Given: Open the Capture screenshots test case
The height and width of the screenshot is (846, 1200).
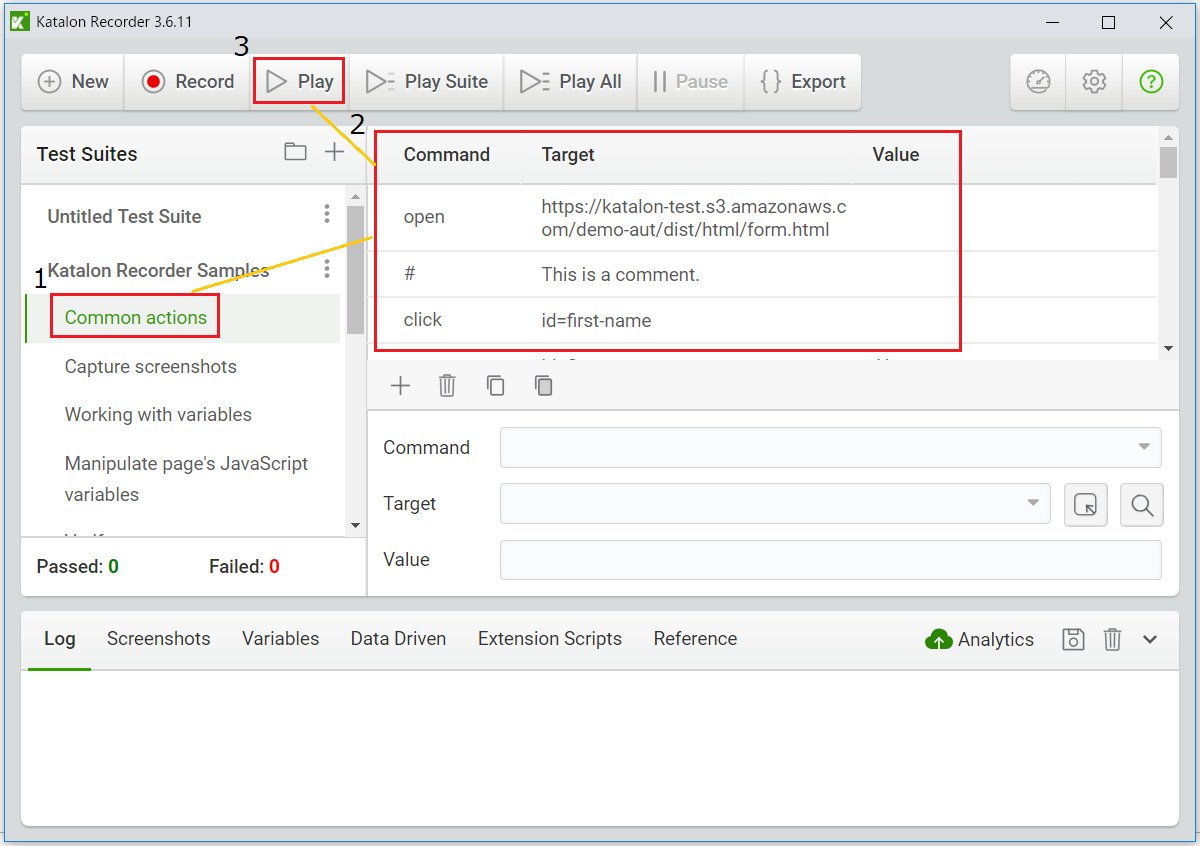Looking at the screenshot, I should tap(151, 366).
